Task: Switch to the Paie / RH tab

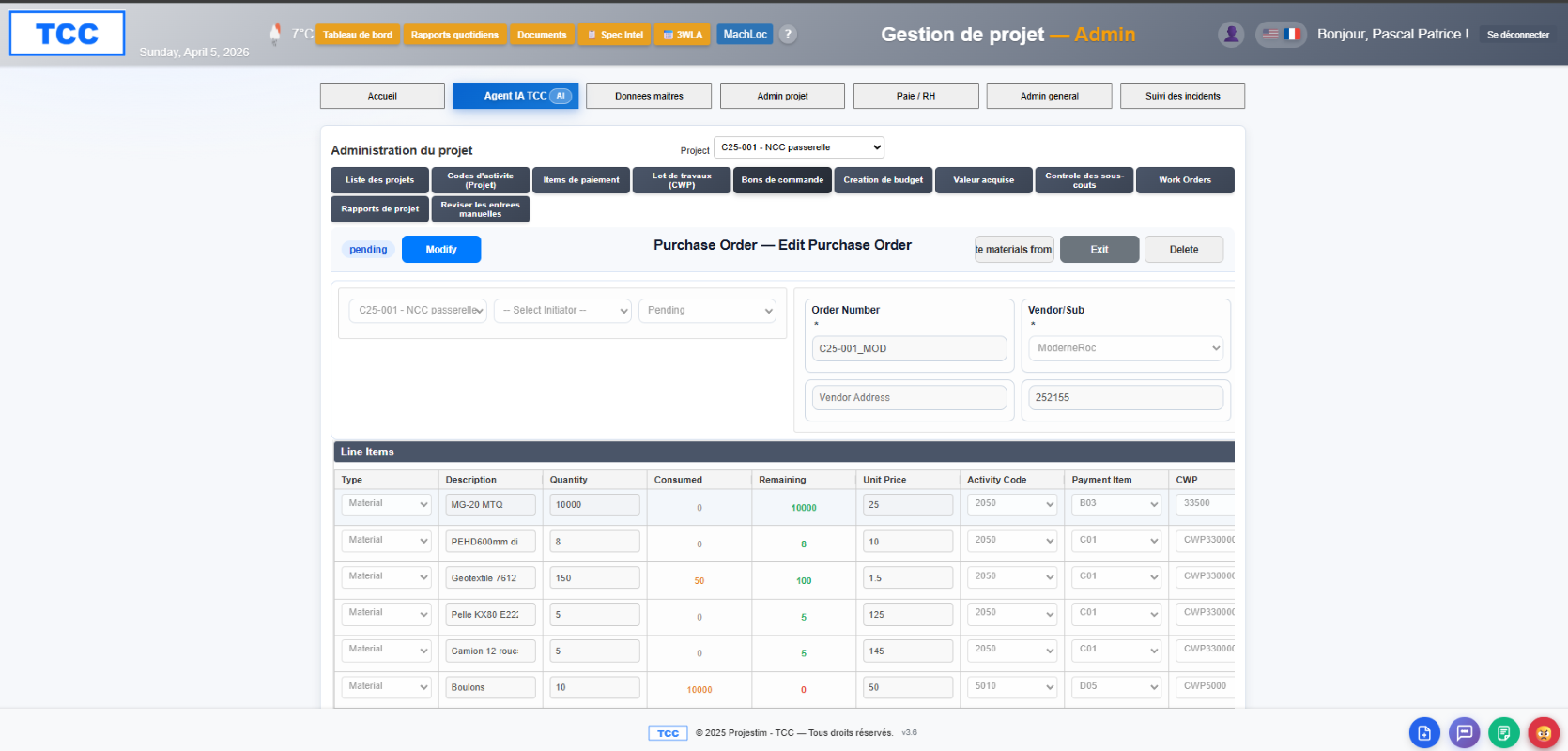Action: [916, 96]
